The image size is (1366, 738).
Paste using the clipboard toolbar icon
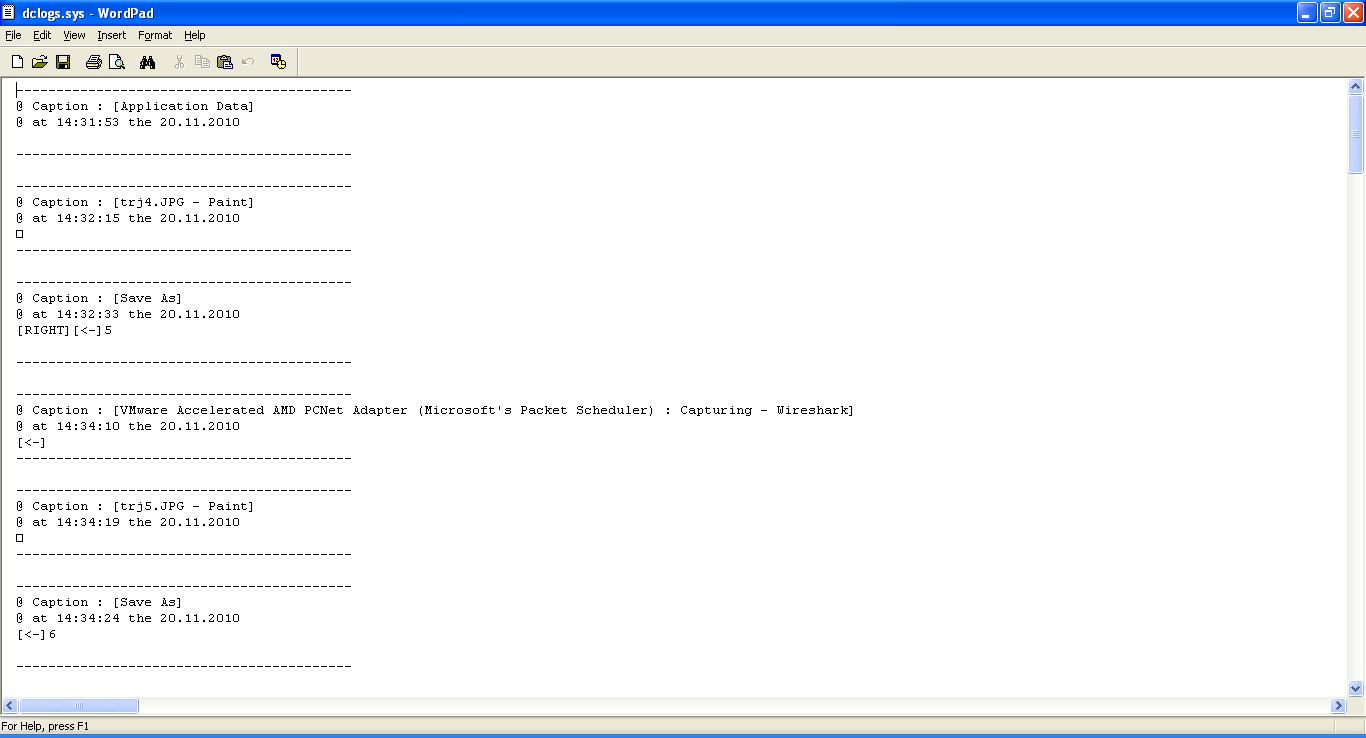click(225, 62)
